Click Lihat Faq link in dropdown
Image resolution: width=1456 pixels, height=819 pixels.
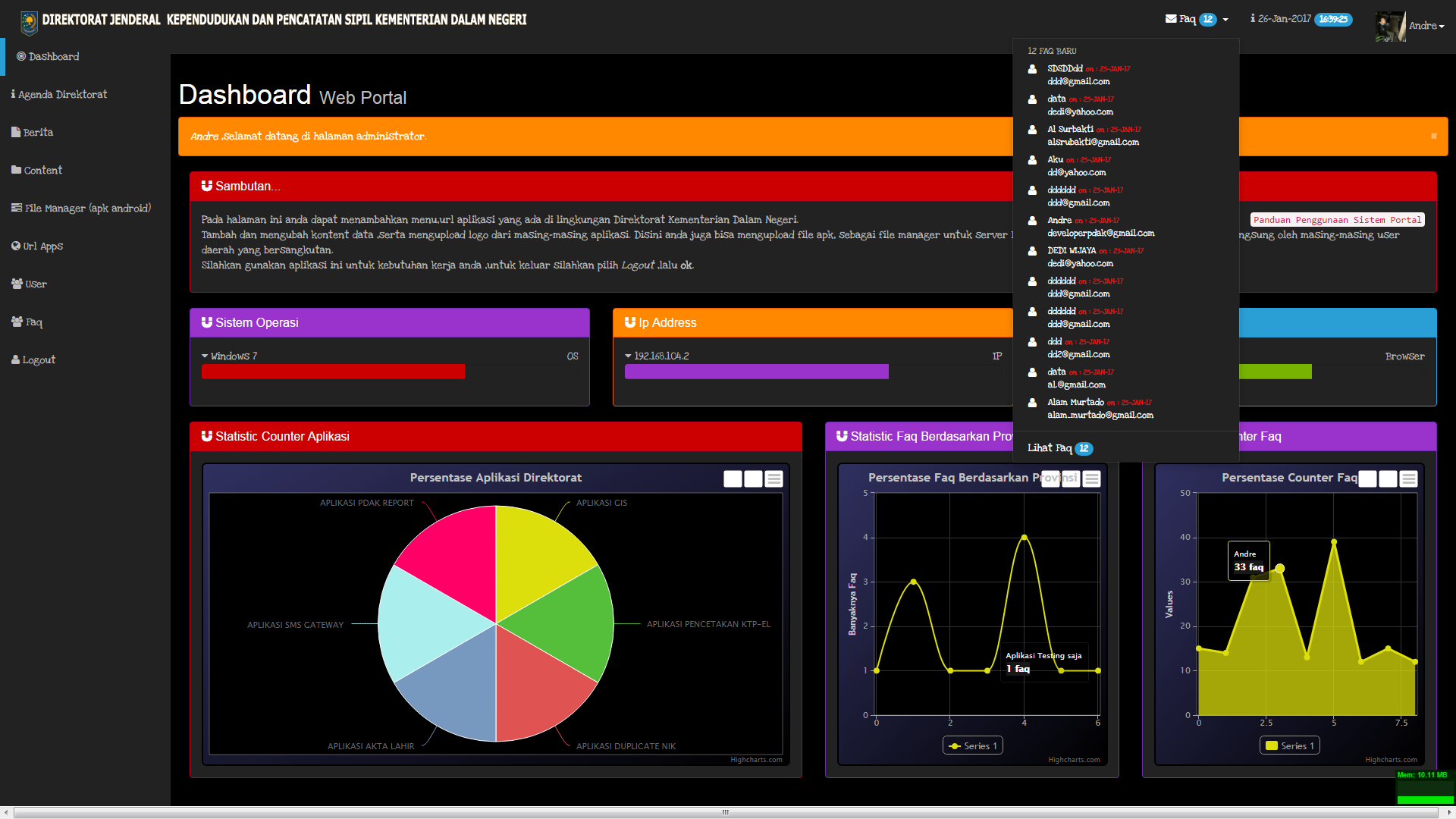tap(1049, 448)
